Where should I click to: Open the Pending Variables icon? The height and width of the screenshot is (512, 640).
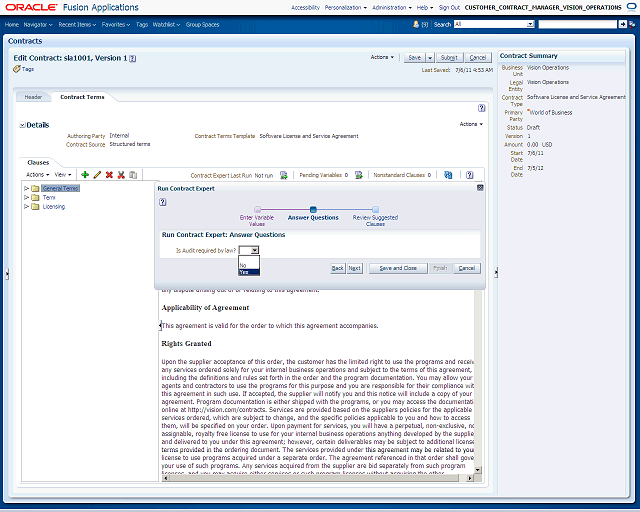(358, 175)
